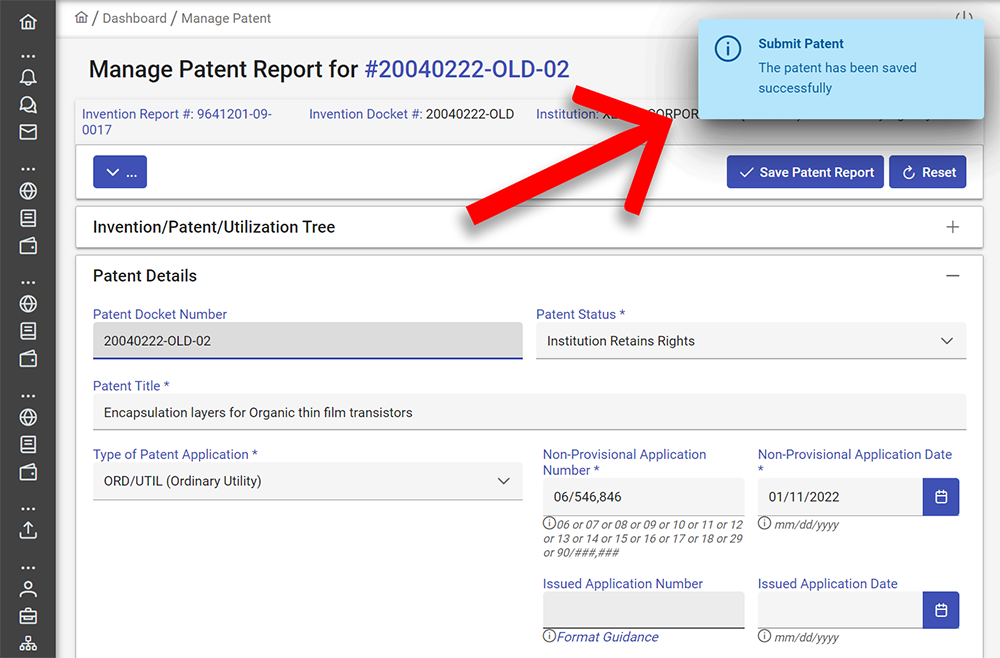1000x658 pixels.
Task: Open the organization hierarchy icon
Action: (x=28, y=643)
